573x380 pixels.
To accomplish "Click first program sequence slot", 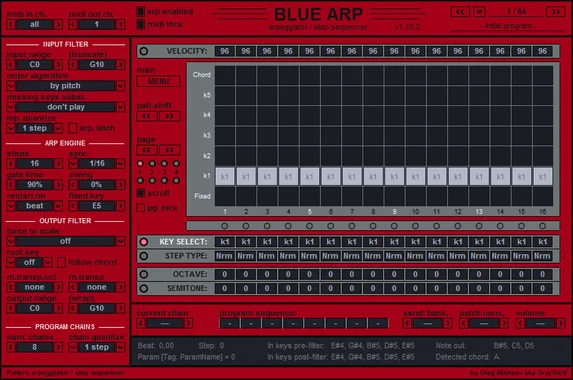I will tap(230, 323).
